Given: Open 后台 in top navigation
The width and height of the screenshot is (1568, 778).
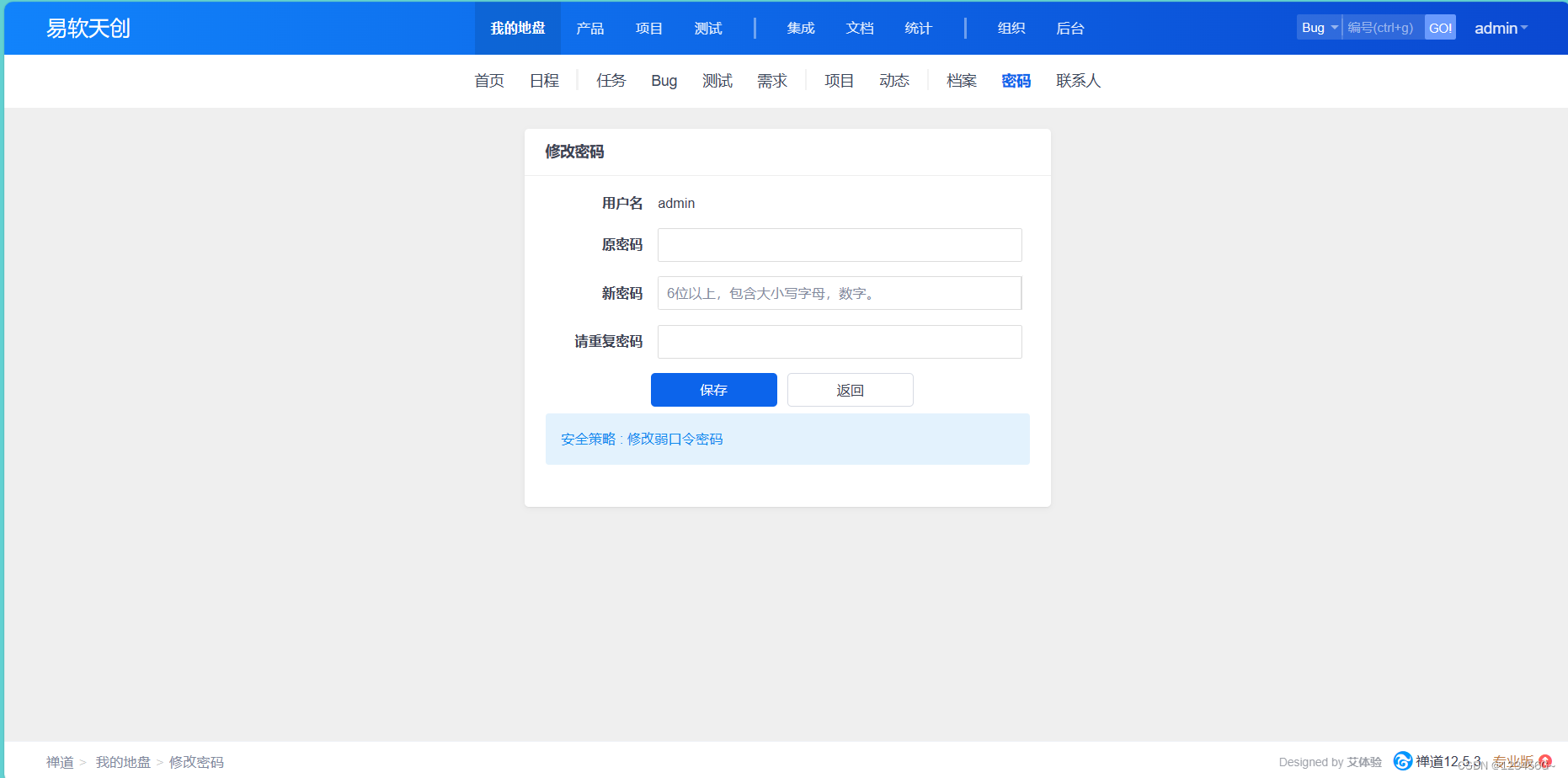Looking at the screenshot, I should (1069, 28).
